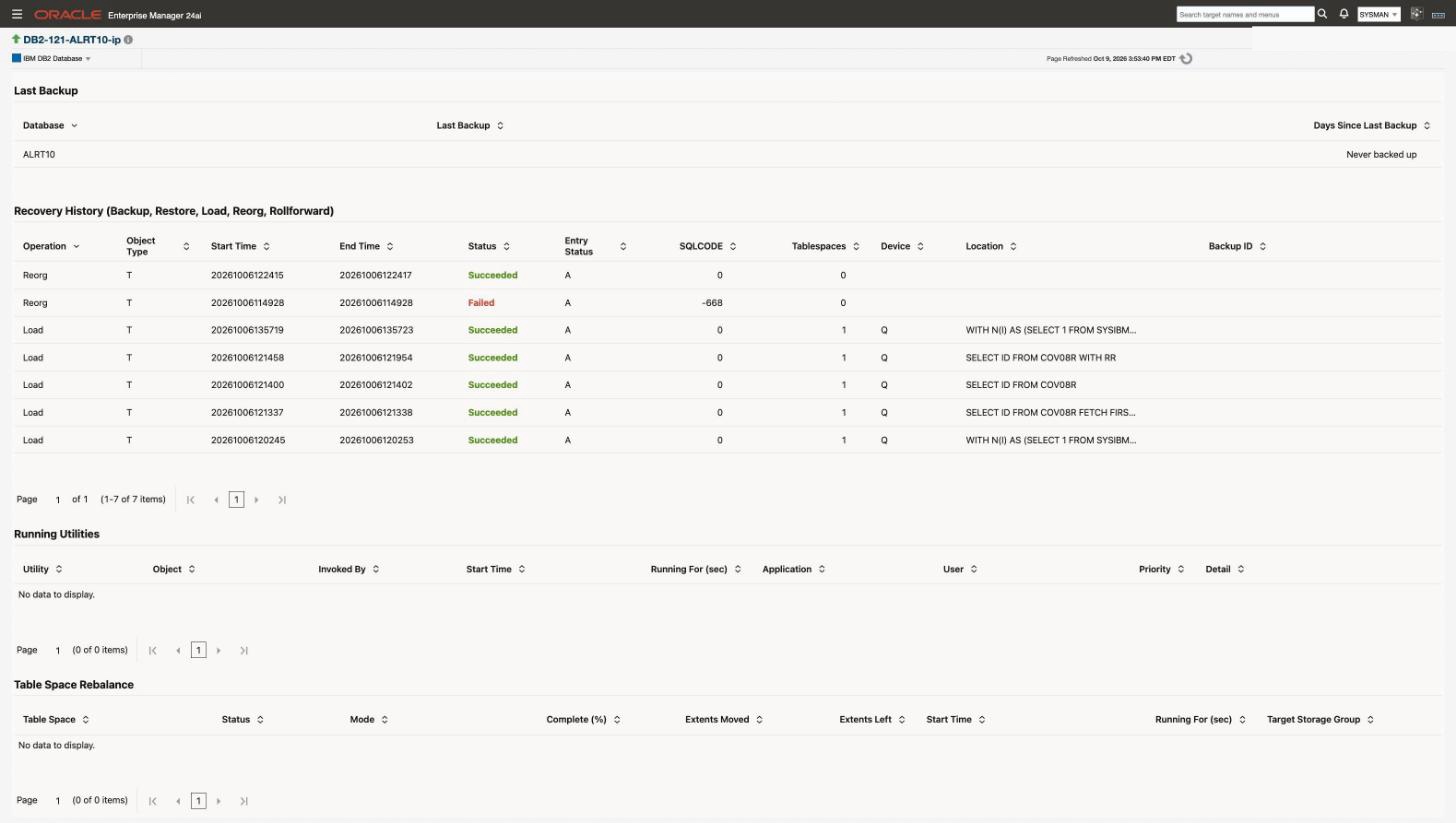Image resolution: width=1456 pixels, height=823 pixels.
Task: Go to last page of Recovery History
Action: click(282, 500)
